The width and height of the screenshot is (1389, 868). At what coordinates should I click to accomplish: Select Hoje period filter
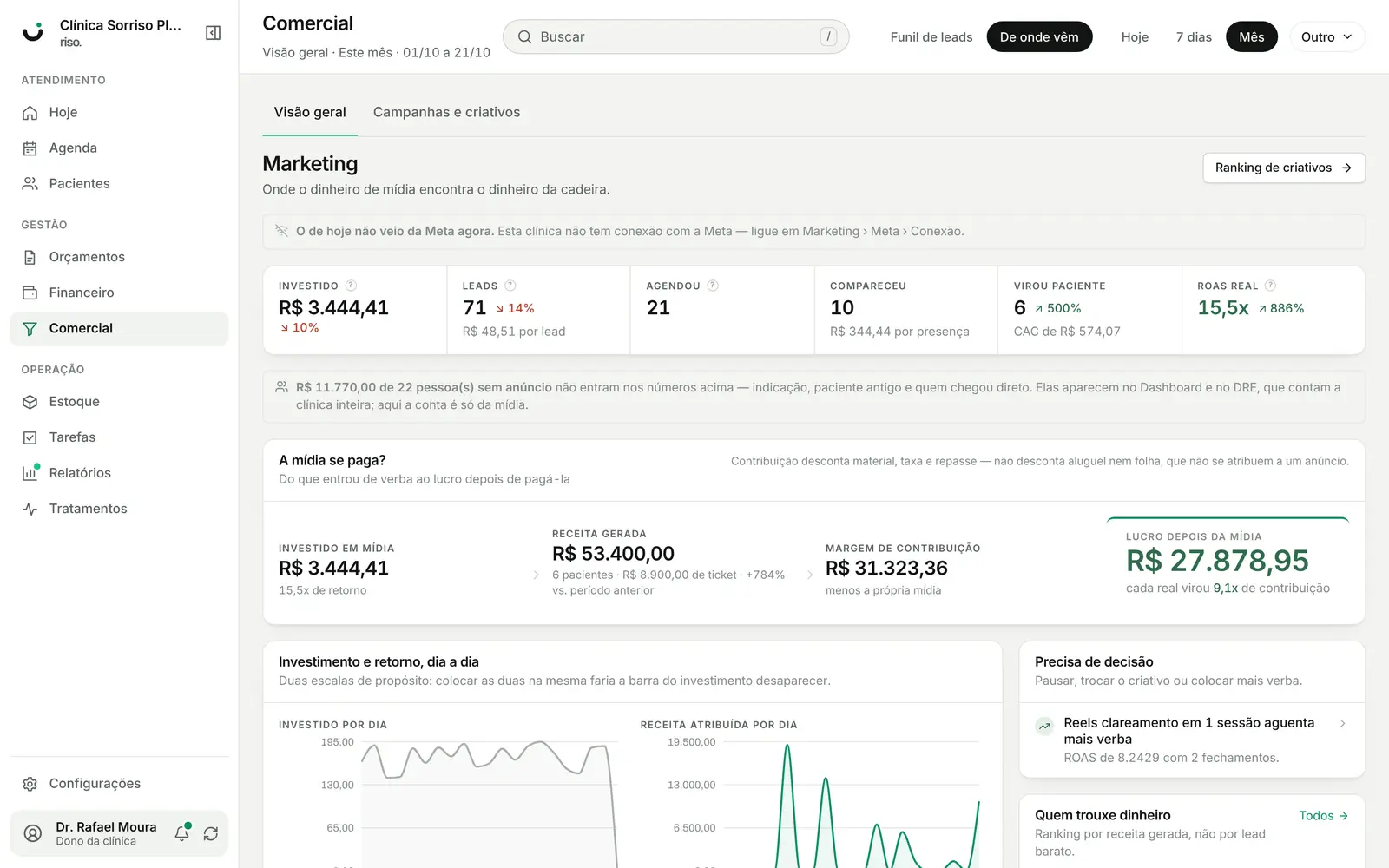tap(1135, 37)
